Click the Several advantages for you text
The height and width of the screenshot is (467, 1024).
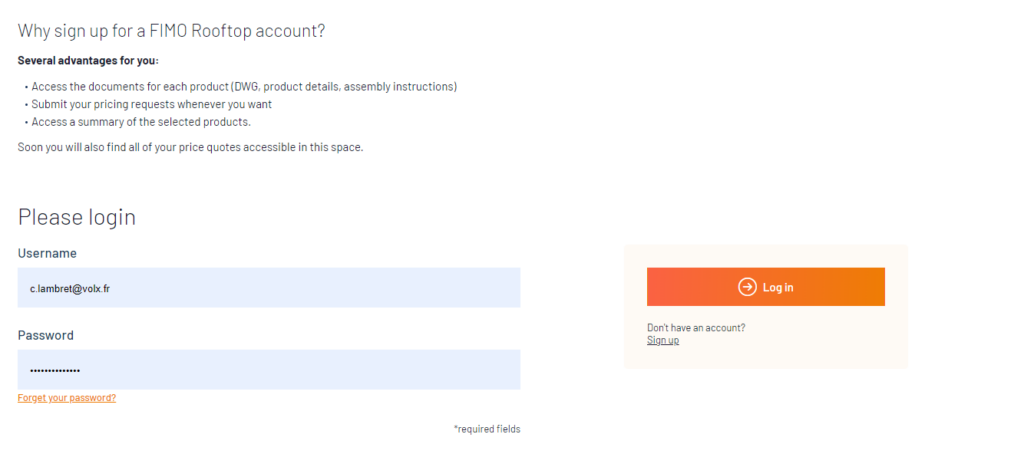click(88, 61)
